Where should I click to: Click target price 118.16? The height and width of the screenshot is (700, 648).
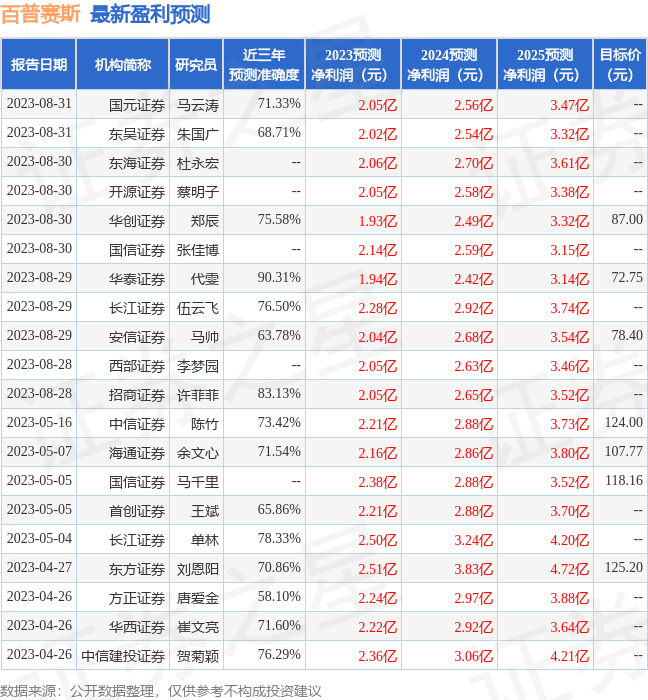pos(624,480)
